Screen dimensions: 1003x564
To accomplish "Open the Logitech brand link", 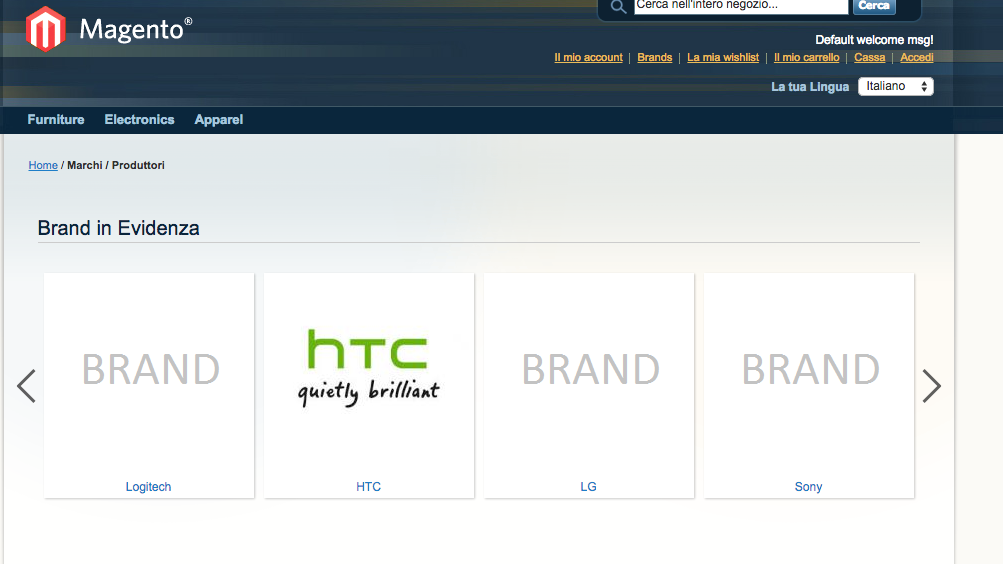I will coord(148,487).
